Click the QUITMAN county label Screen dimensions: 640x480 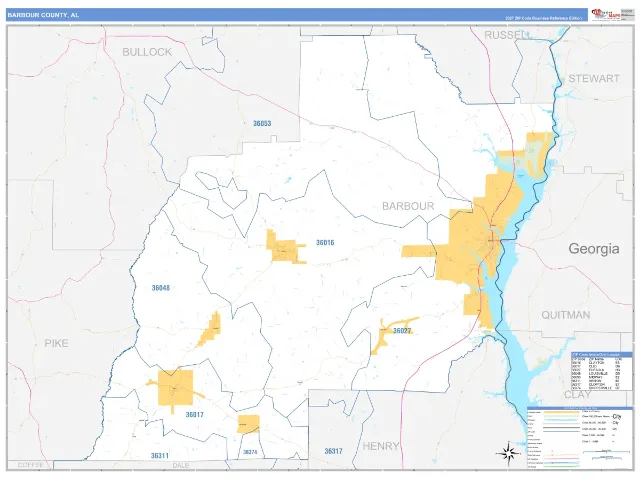(x=566, y=315)
